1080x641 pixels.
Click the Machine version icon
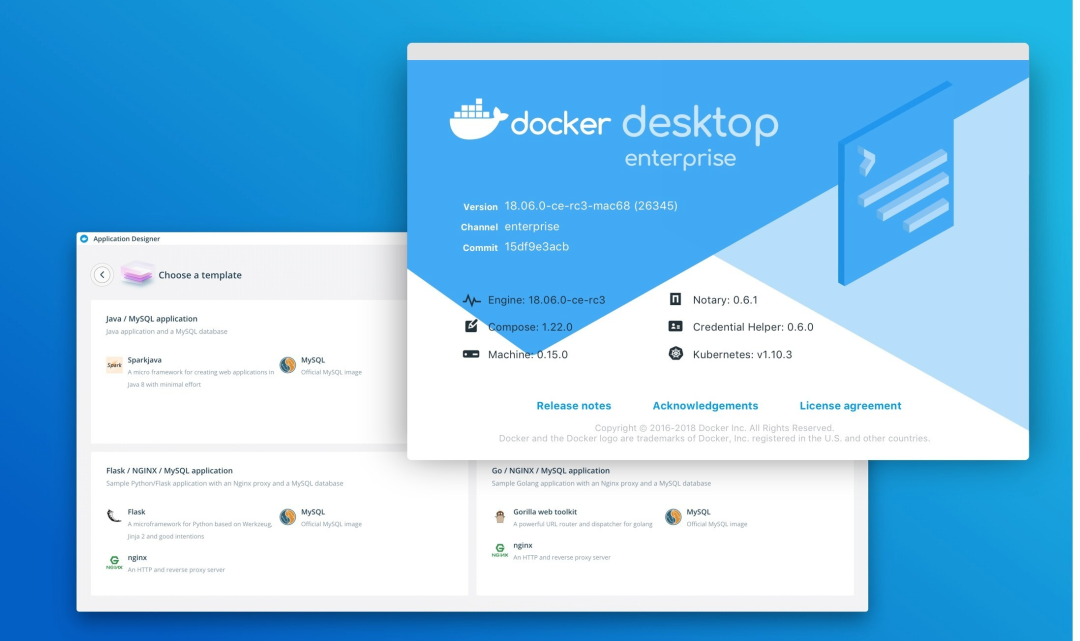[x=471, y=354]
